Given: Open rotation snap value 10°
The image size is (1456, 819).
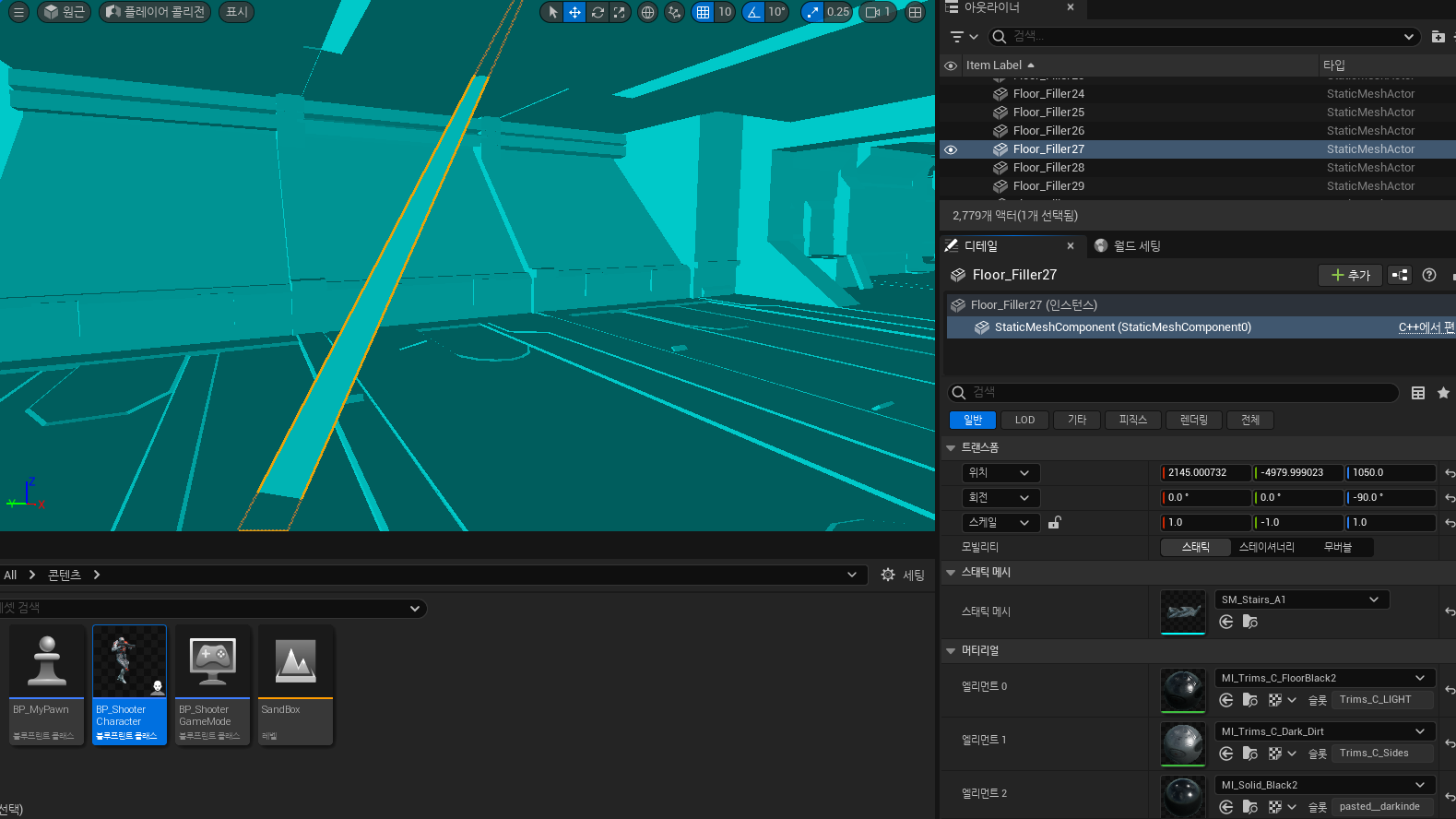Looking at the screenshot, I should pos(777,12).
